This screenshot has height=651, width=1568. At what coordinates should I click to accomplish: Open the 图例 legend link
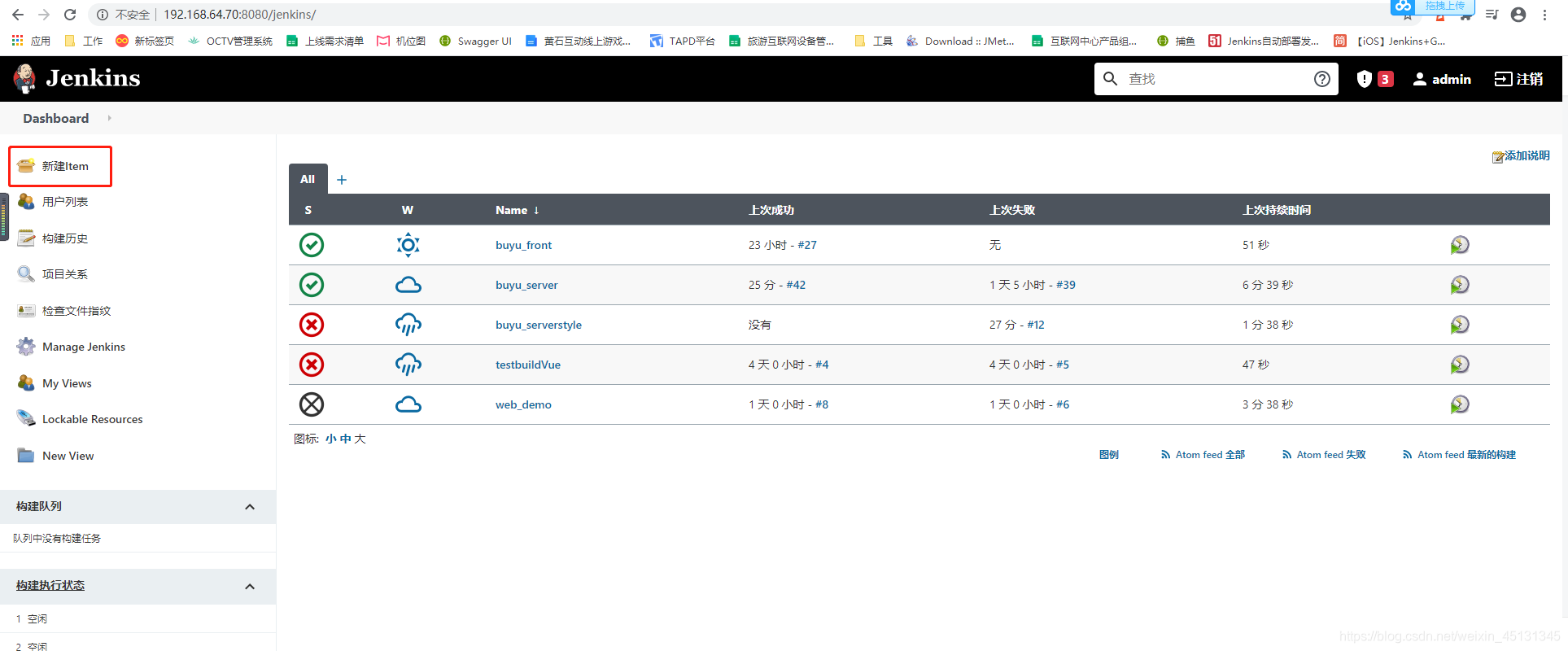[x=1109, y=455]
